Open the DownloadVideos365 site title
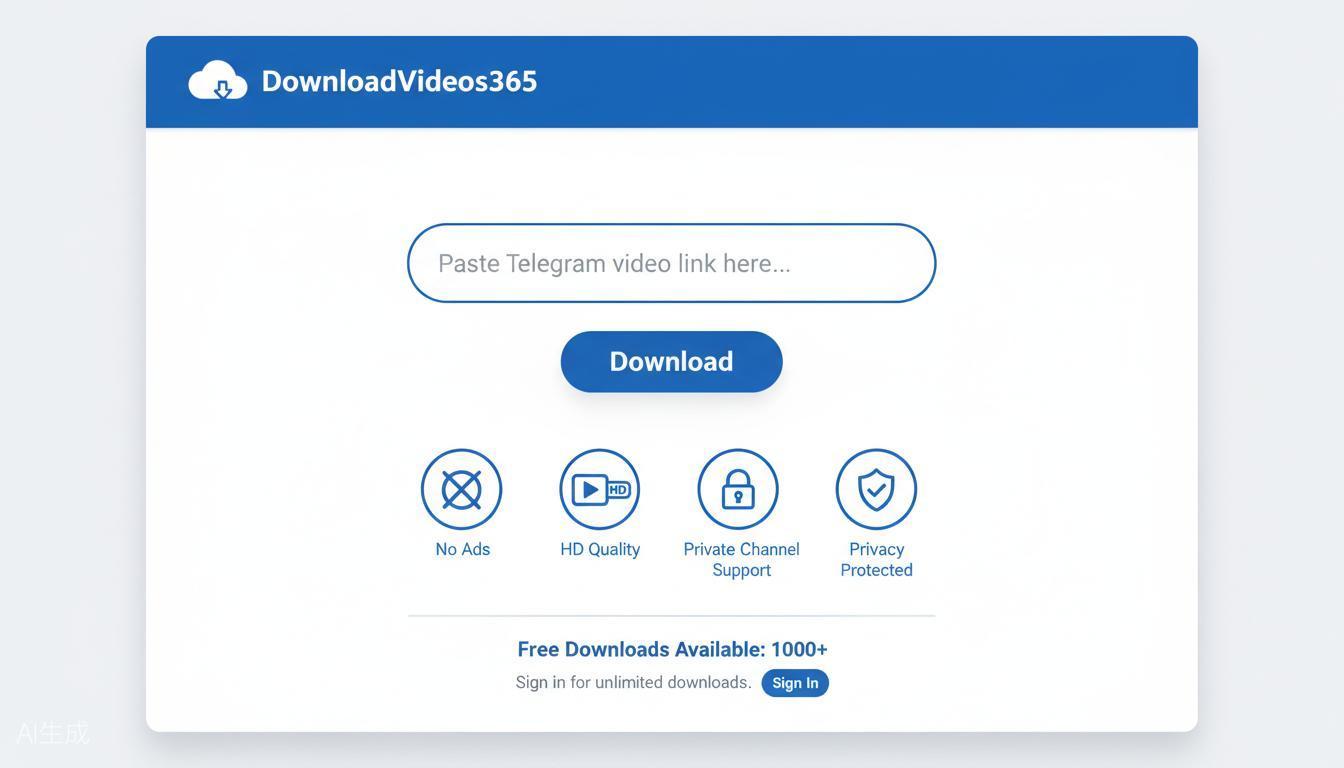 click(x=399, y=81)
